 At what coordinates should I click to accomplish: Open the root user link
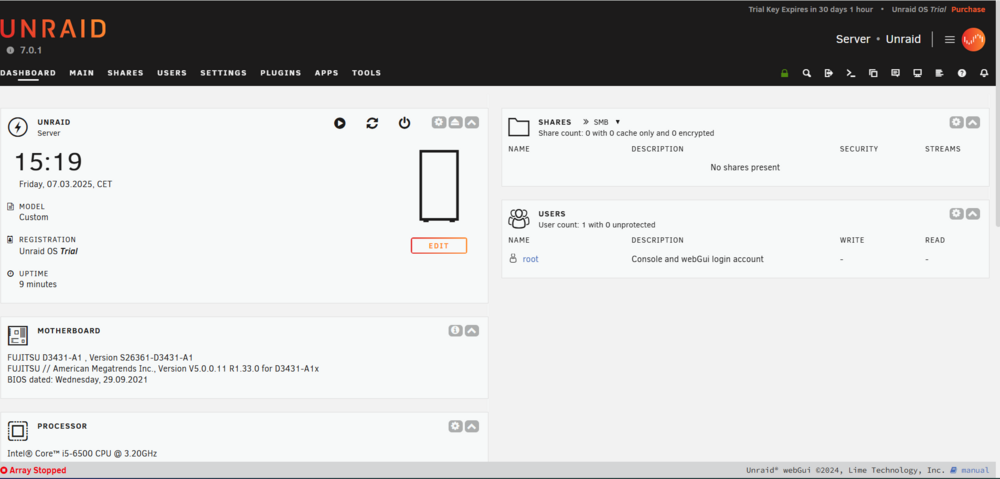pyautogui.click(x=531, y=259)
